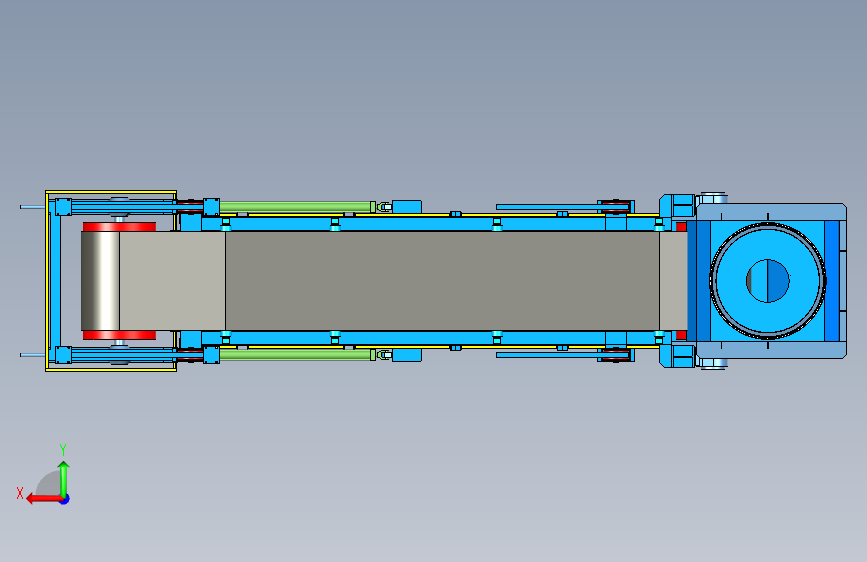This screenshot has width=867, height=562.
Task: Select the upper green hydraulic cylinder
Action: pos(296,207)
